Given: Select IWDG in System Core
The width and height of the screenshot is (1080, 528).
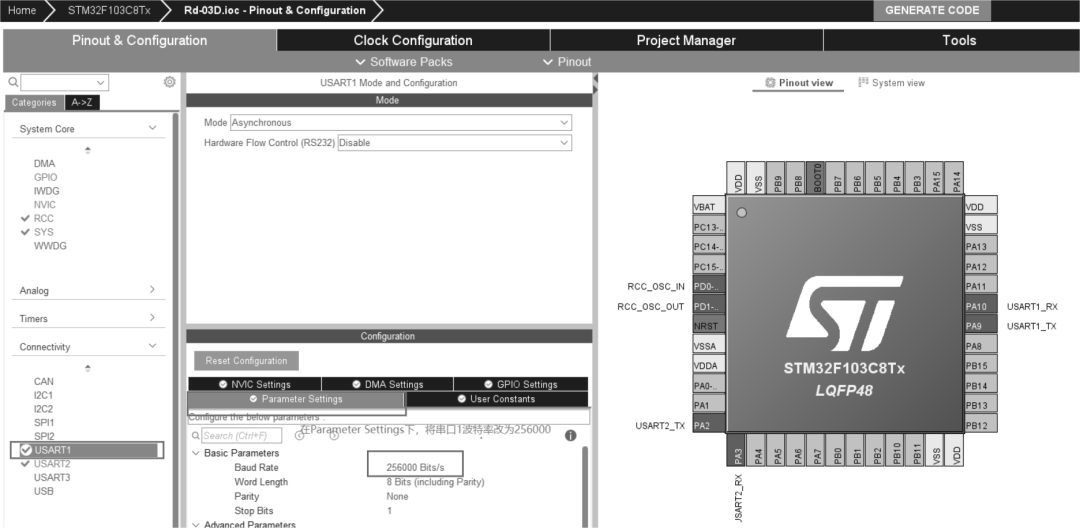Looking at the screenshot, I should [46, 191].
